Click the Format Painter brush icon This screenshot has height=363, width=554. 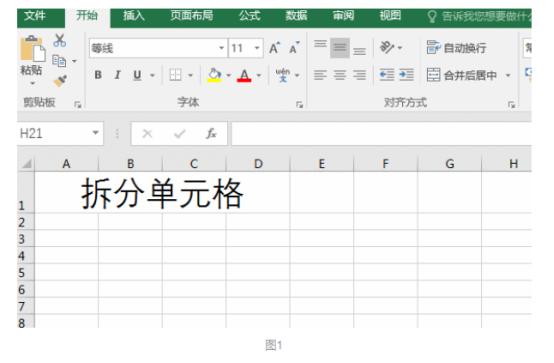point(60,81)
